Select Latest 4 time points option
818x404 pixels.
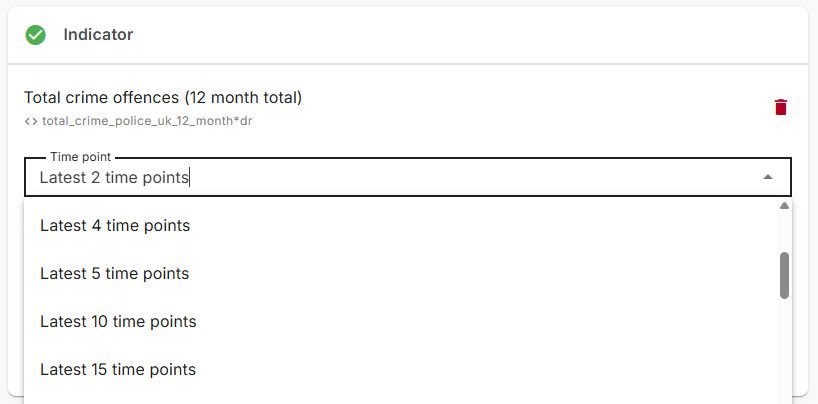115,226
